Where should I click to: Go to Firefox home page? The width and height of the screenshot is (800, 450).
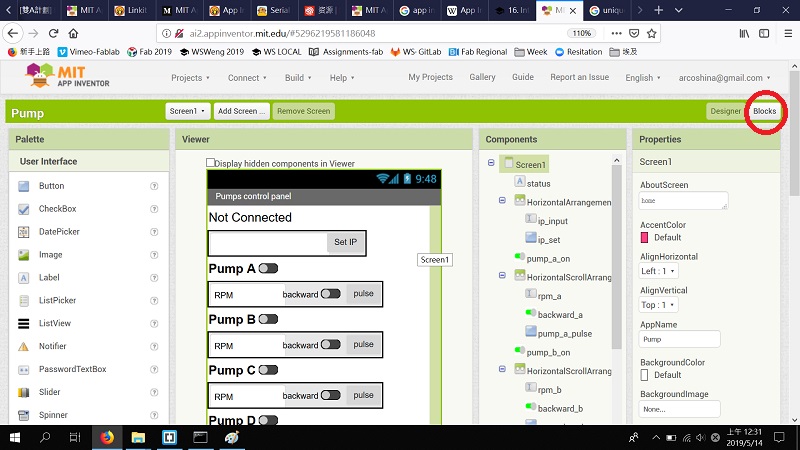click(x=73, y=33)
